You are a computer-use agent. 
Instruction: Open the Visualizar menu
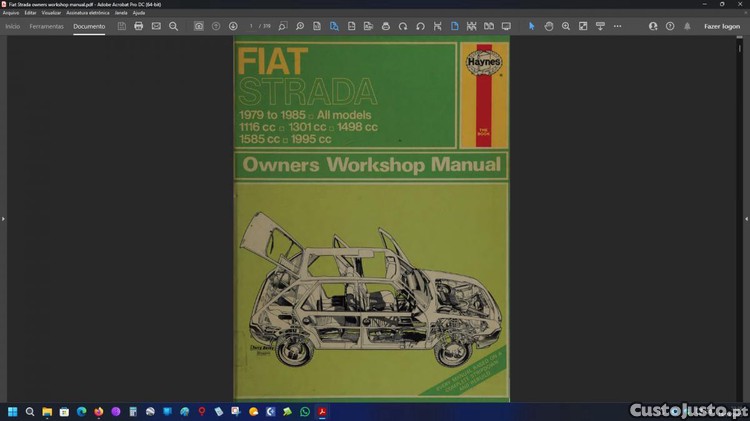[51, 12]
